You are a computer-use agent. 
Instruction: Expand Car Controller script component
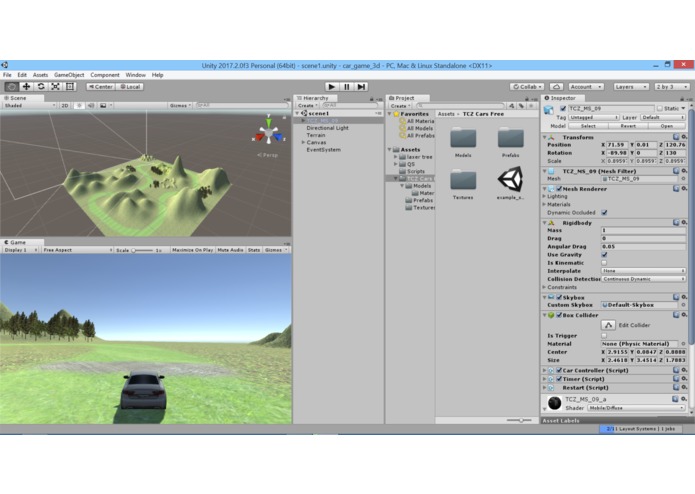544,370
